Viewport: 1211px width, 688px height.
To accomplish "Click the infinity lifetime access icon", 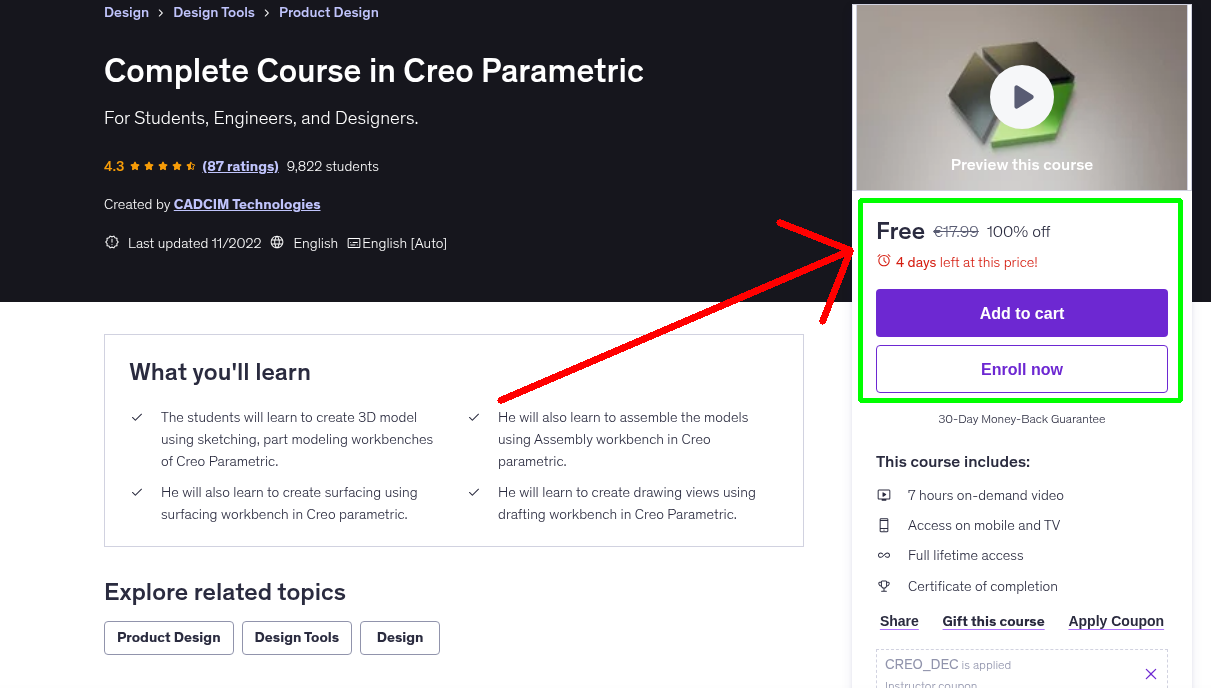I will pos(884,555).
